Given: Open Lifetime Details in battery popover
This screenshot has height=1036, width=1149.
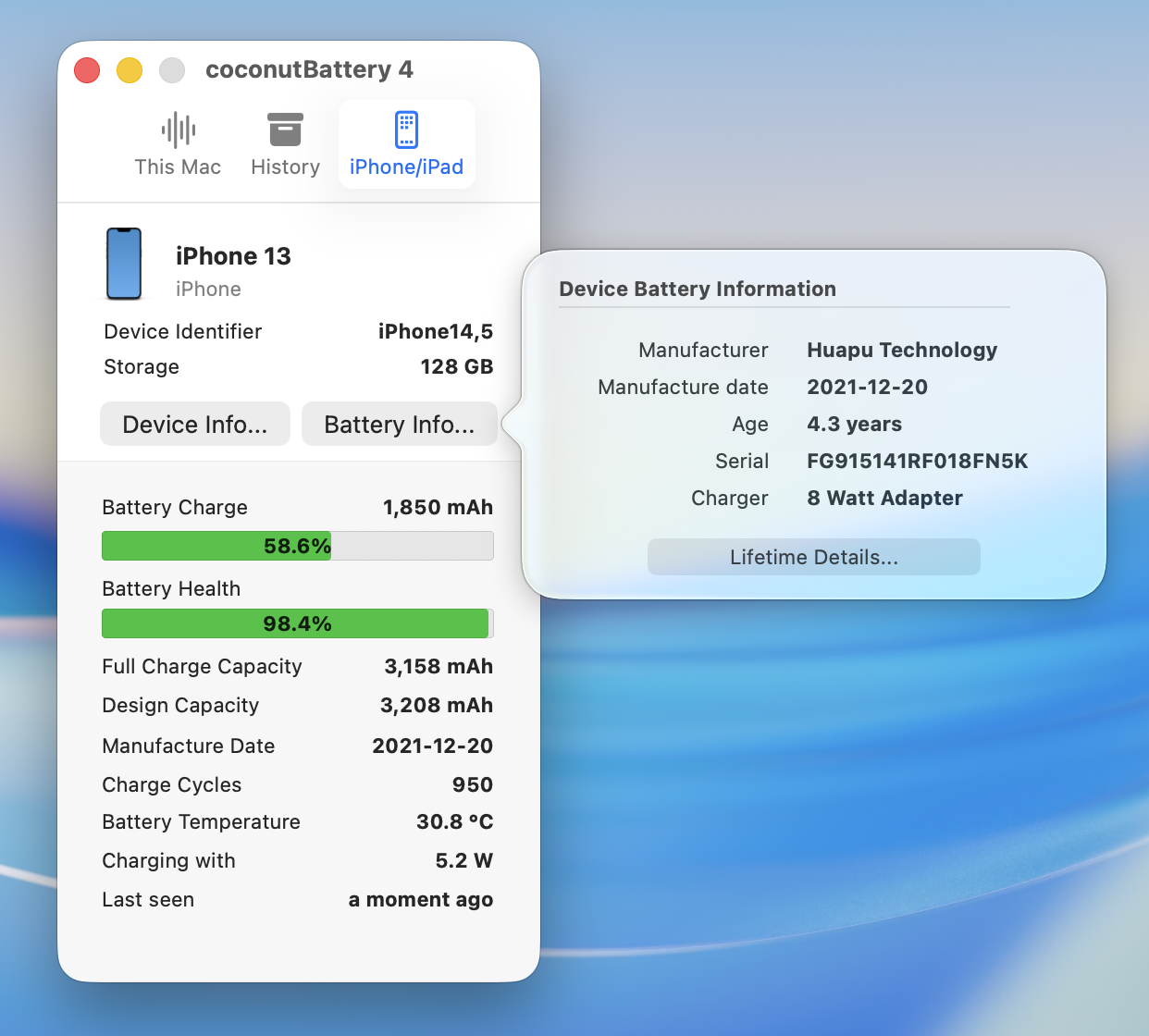Looking at the screenshot, I should click(x=814, y=557).
